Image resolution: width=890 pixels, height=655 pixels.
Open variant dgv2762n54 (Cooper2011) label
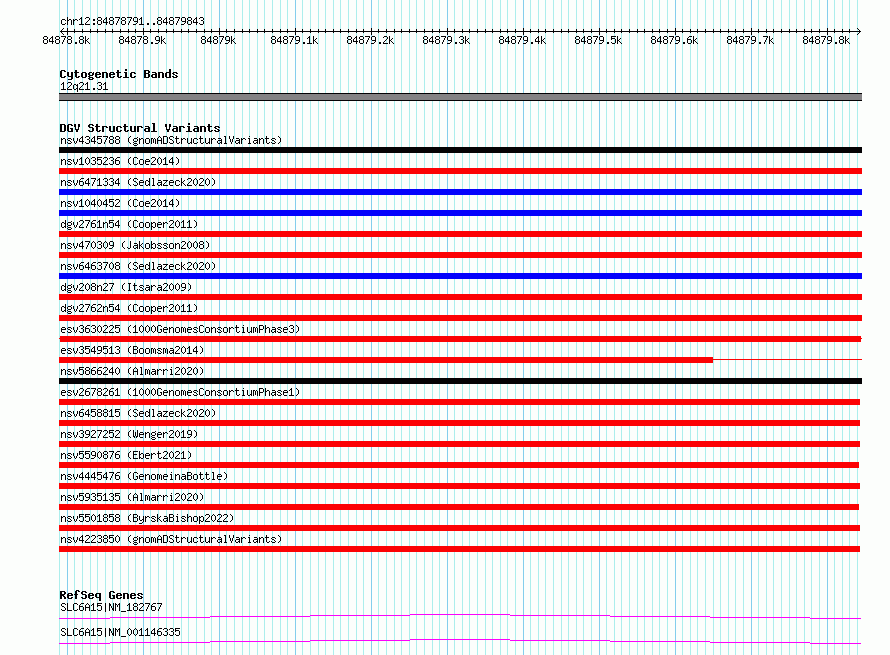pyautogui.click(x=129, y=308)
